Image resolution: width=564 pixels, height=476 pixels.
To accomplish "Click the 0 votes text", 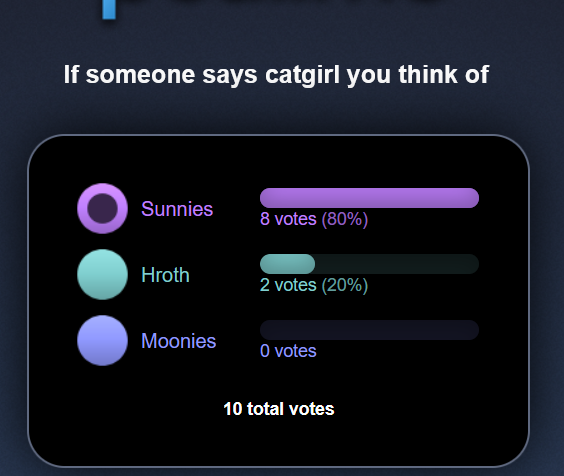I will click(x=288, y=351).
